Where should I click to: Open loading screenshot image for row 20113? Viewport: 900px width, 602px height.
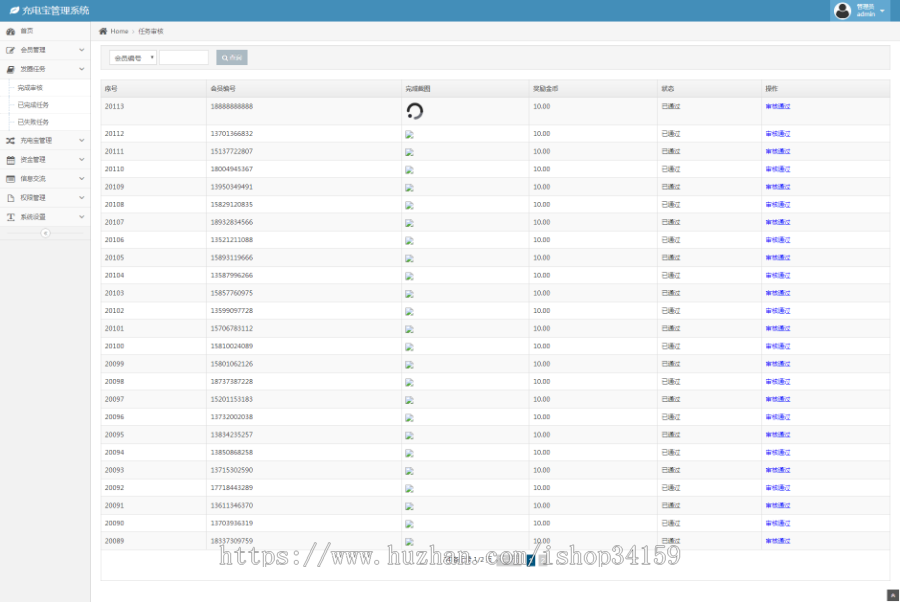coord(414,111)
